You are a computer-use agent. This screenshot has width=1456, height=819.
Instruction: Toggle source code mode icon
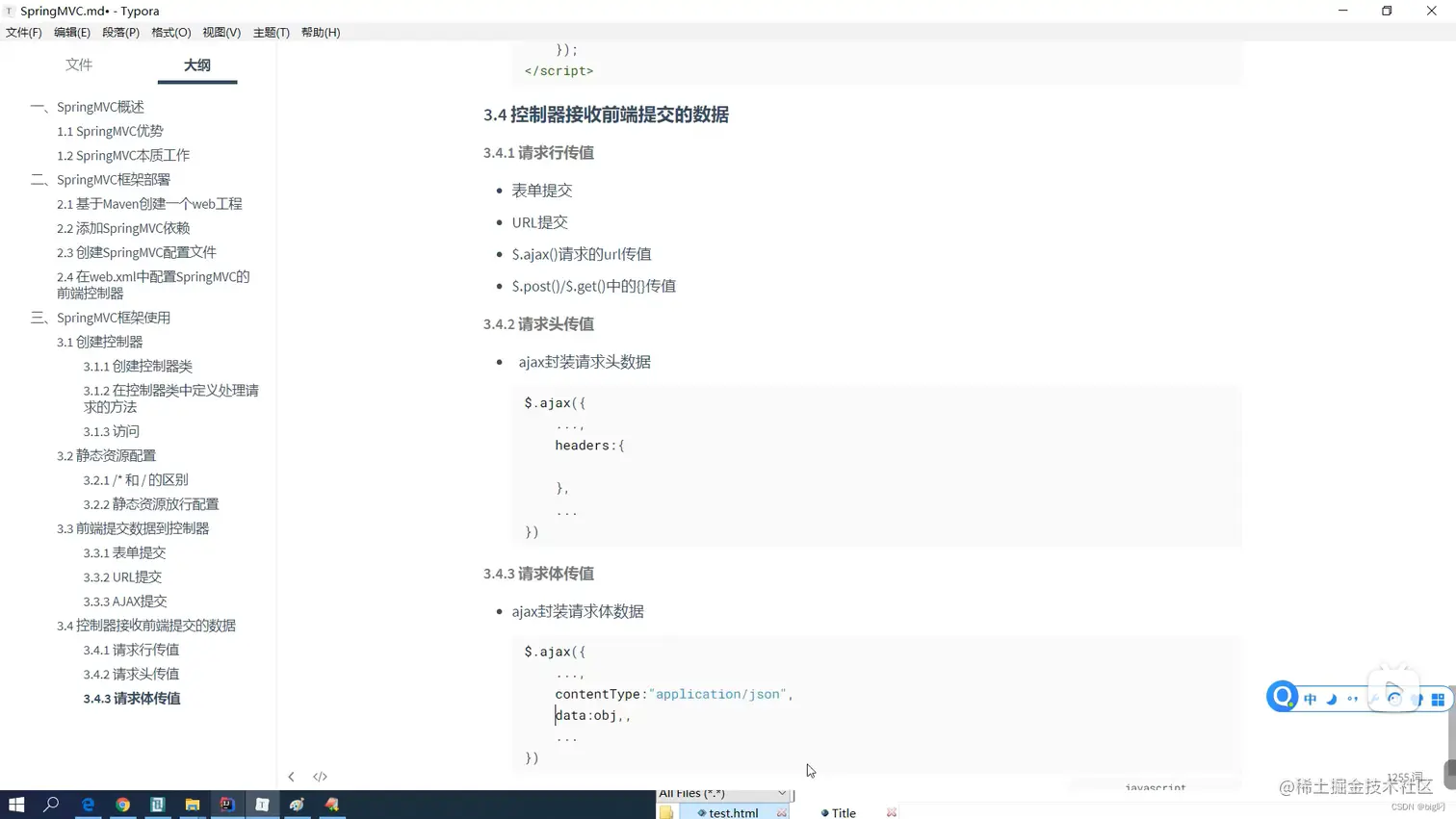point(320,777)
